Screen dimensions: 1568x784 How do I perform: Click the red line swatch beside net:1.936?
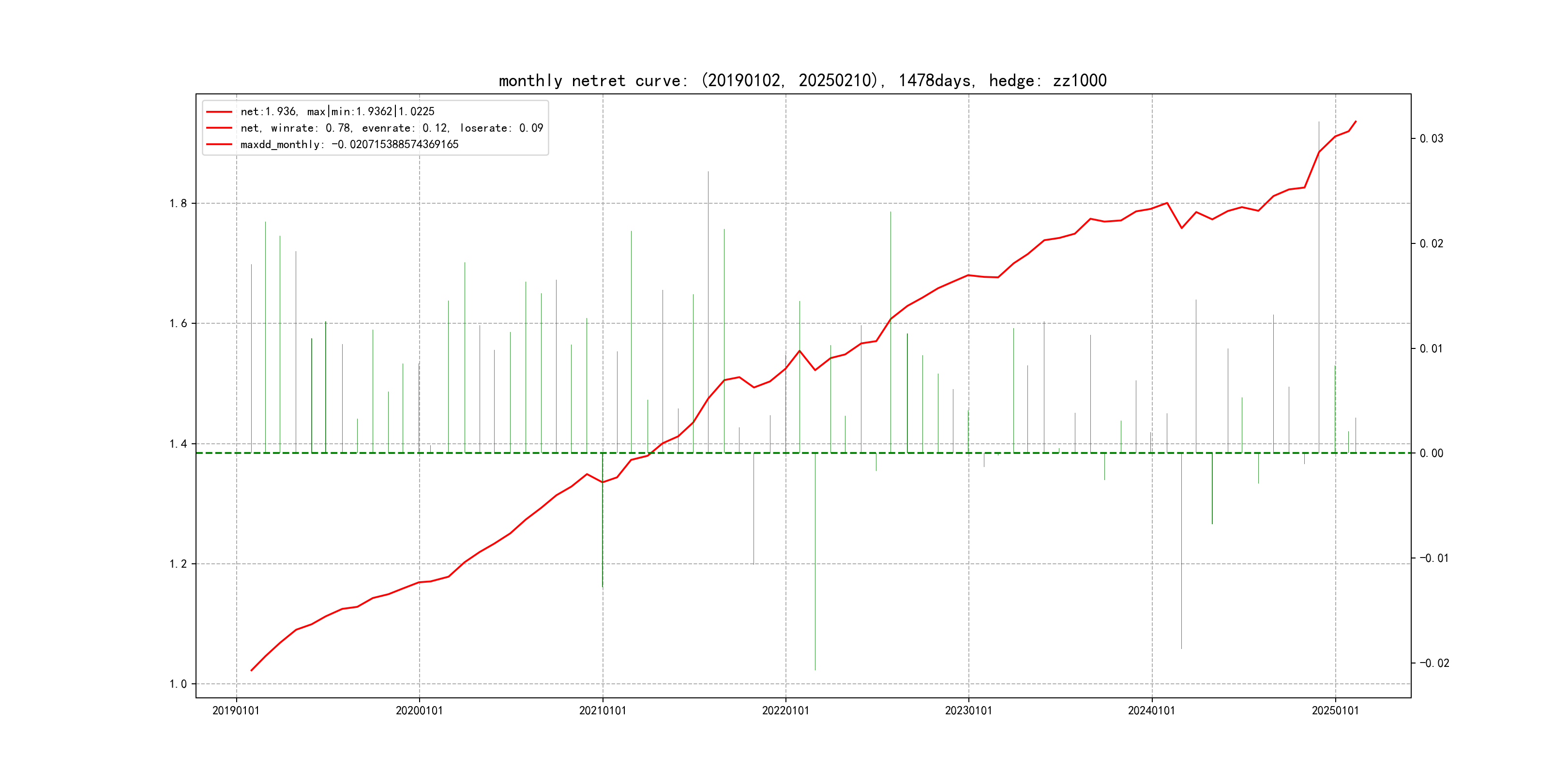(219, 112)
